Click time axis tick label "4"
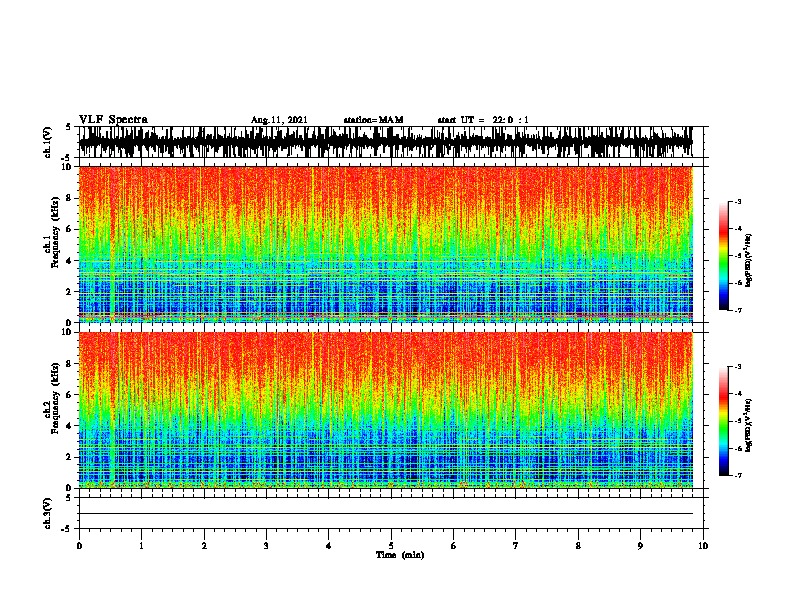 pos(329,546)
